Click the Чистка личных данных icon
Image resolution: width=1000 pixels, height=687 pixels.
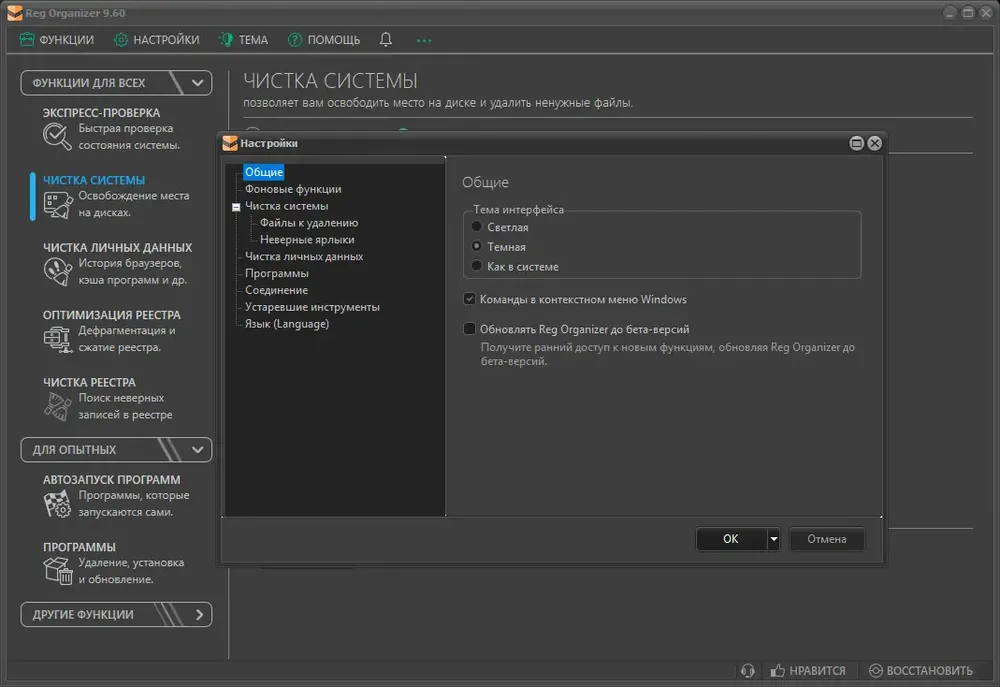[x=57, y=272]
